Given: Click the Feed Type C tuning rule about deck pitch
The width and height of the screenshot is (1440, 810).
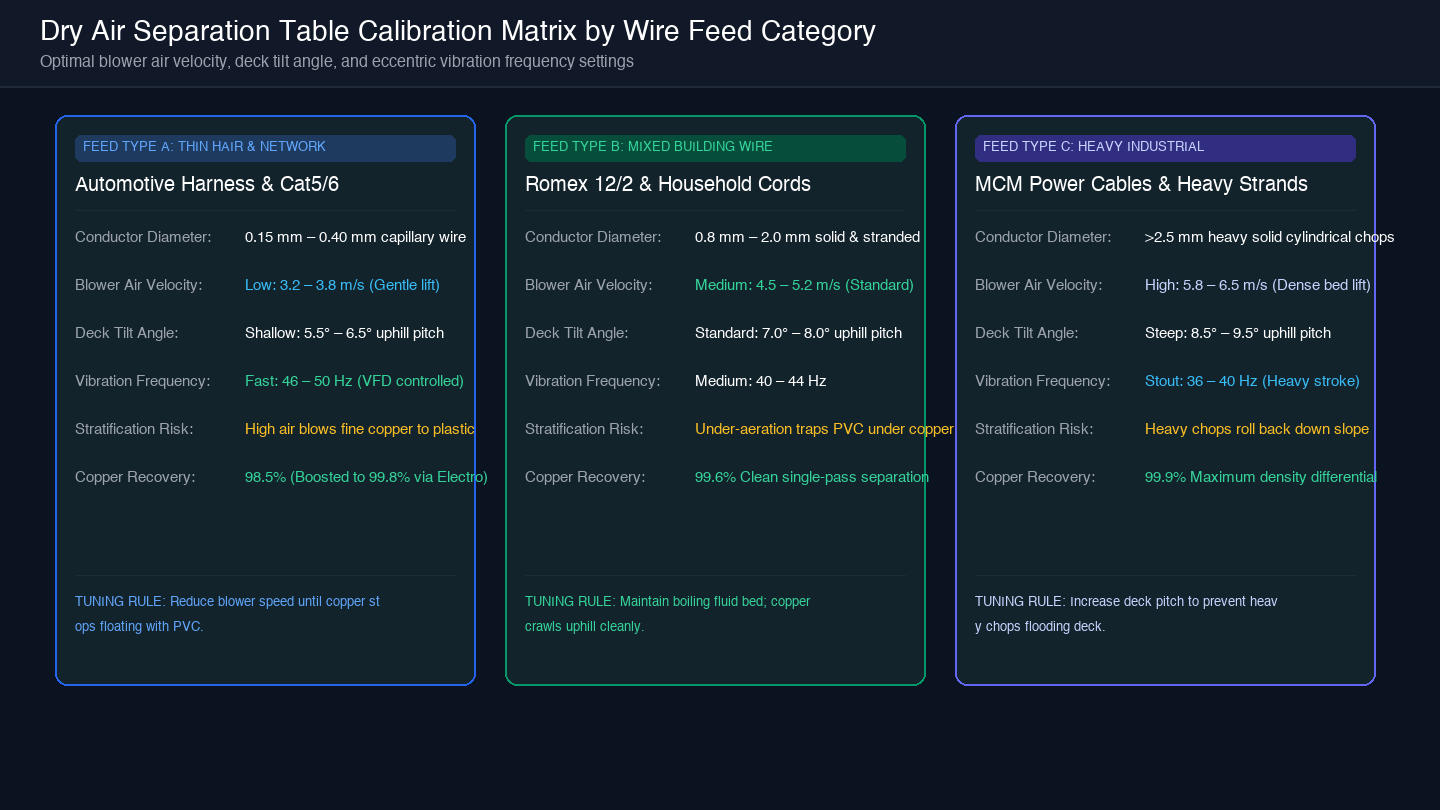Looking at the screenshot, I should click(1126, 614).
